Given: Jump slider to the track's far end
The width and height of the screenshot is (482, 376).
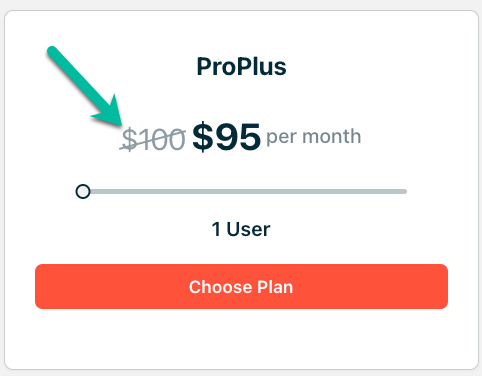Looking at the screenshot, I should pos(404,191).
